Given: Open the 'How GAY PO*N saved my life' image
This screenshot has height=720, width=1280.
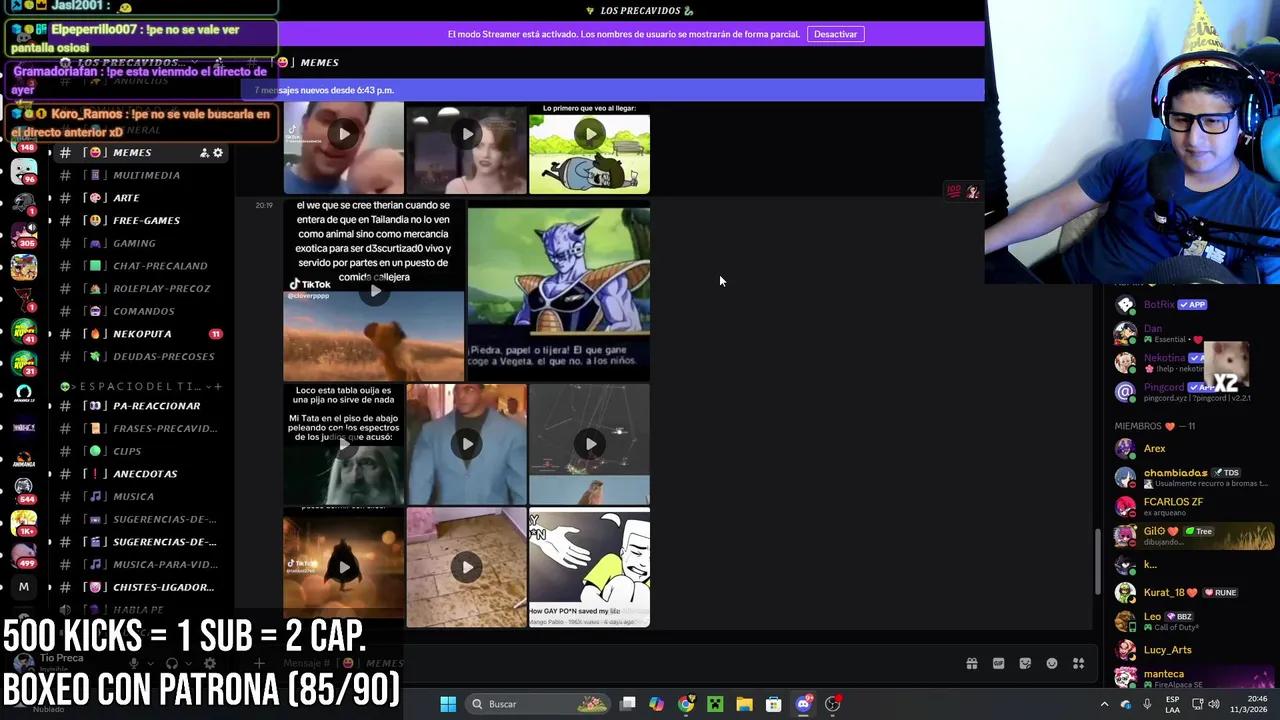Looking at the screenshot, I should coord(589,568).
